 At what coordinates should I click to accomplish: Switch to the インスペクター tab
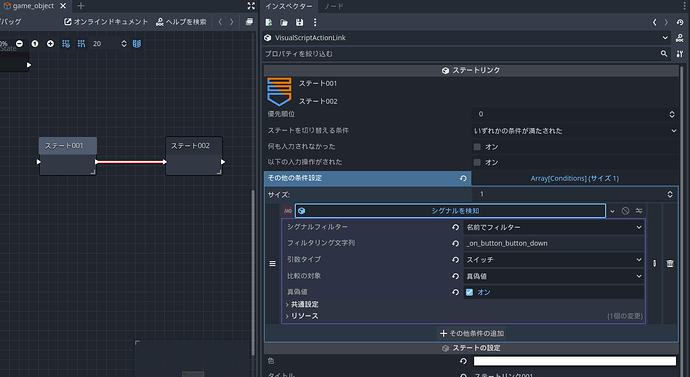(289, 6)
